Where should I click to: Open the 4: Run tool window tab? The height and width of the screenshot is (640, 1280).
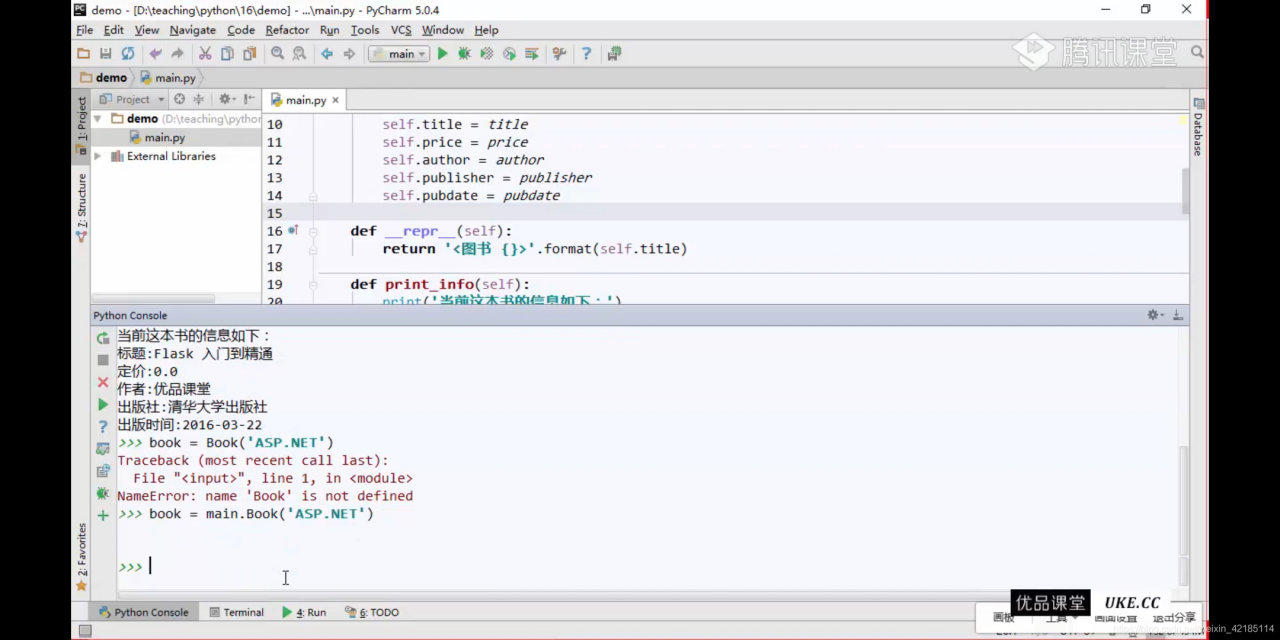pos(304,612)
